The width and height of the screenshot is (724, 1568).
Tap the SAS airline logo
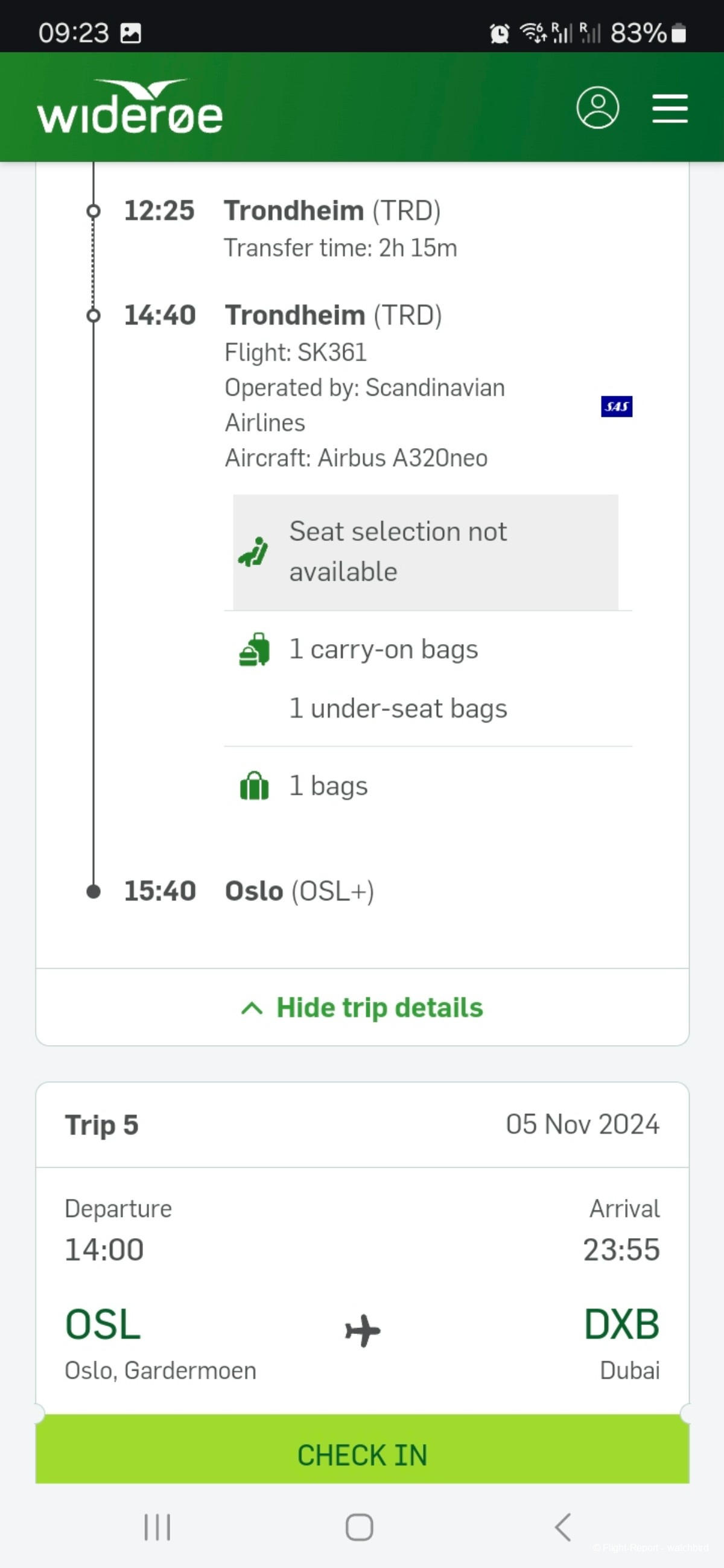click(616, 406)
